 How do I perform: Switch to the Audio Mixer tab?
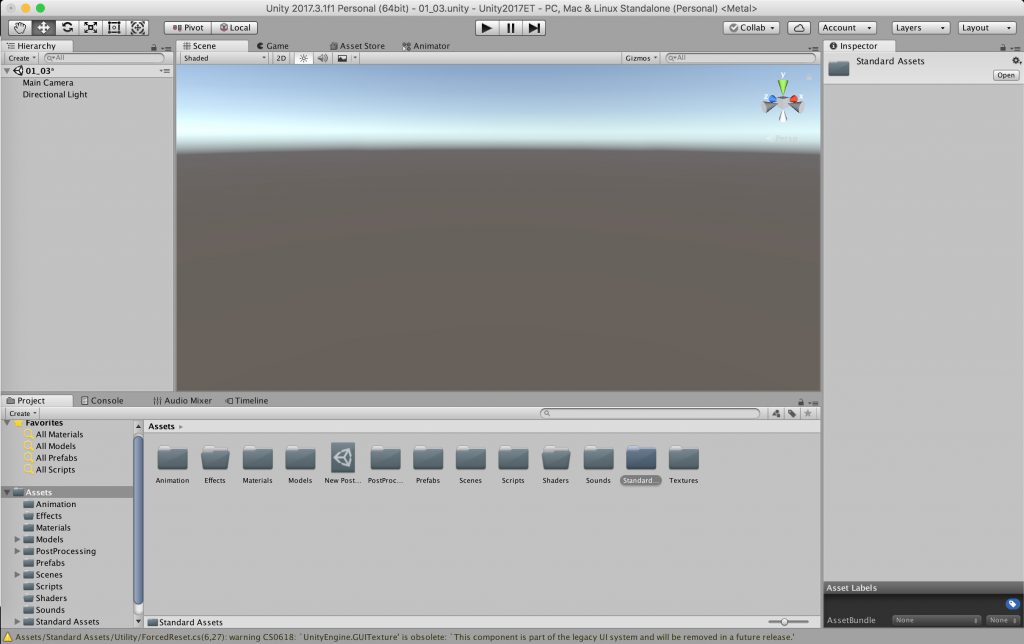pos(182,400)
